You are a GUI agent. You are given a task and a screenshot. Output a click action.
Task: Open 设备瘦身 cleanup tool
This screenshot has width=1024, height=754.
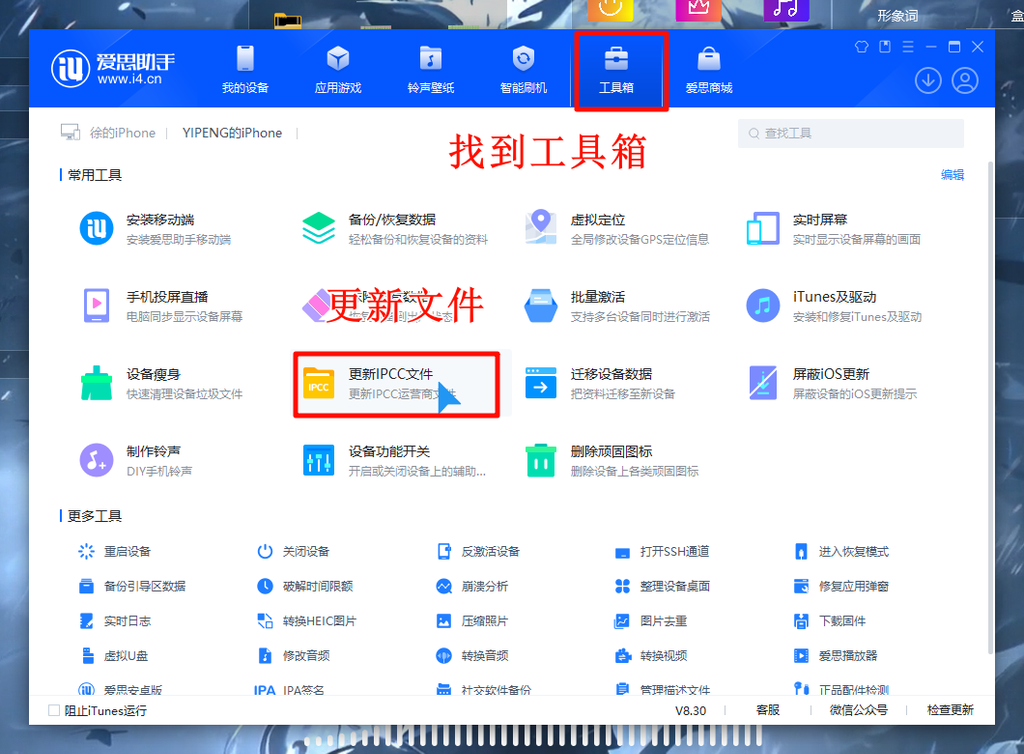pos(161,383)
